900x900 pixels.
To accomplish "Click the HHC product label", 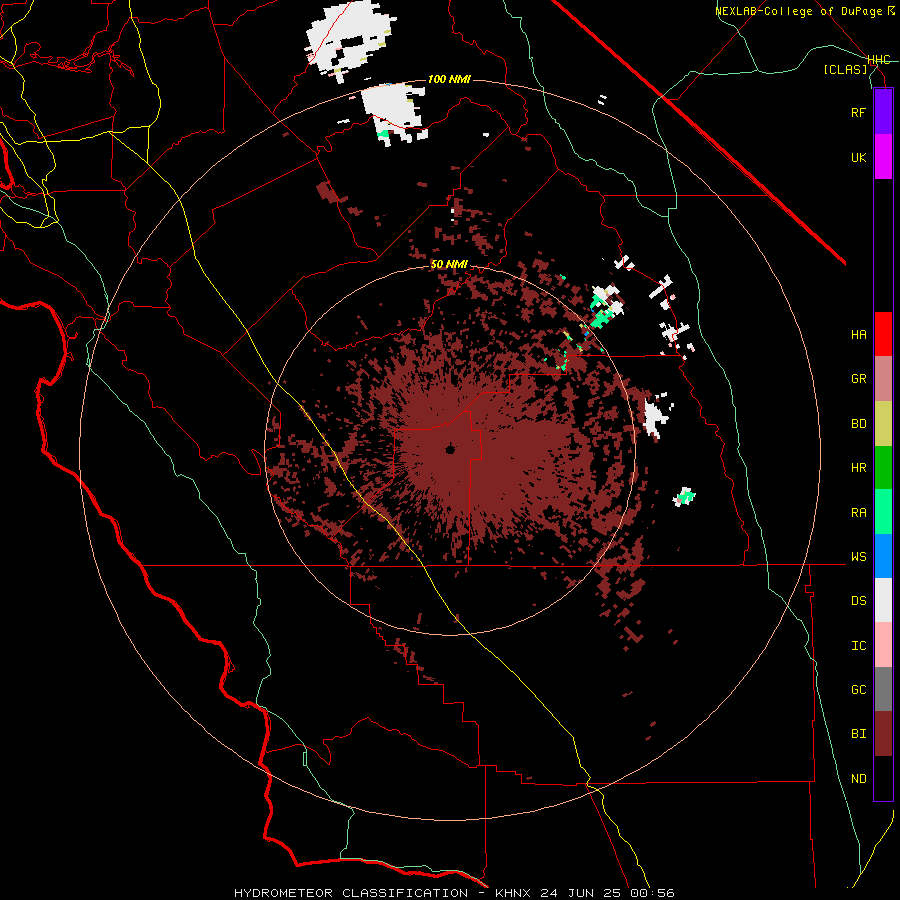I will (878, 60).
